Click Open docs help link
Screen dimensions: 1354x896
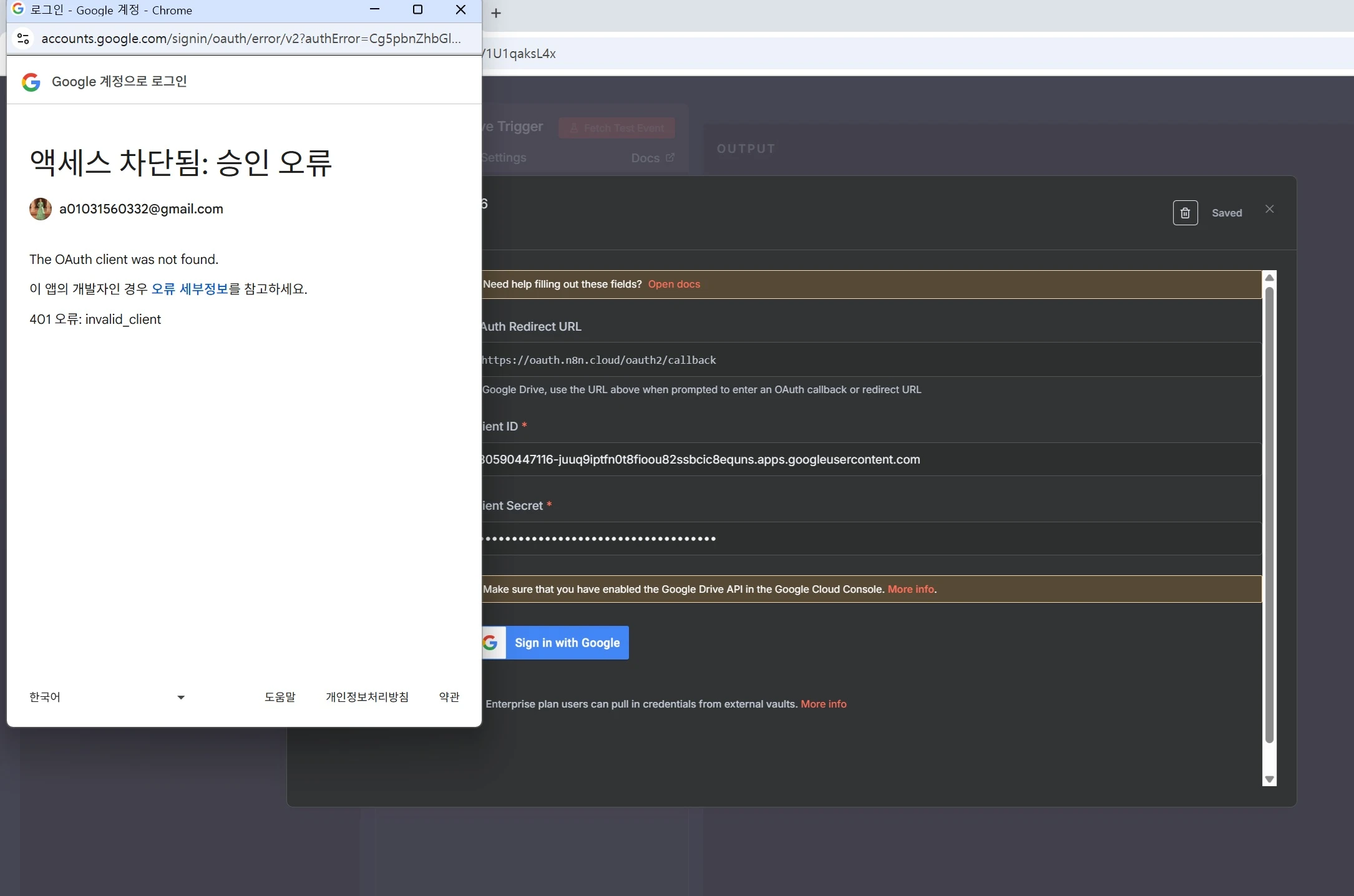pyautogui.click(x=674, y=285)
